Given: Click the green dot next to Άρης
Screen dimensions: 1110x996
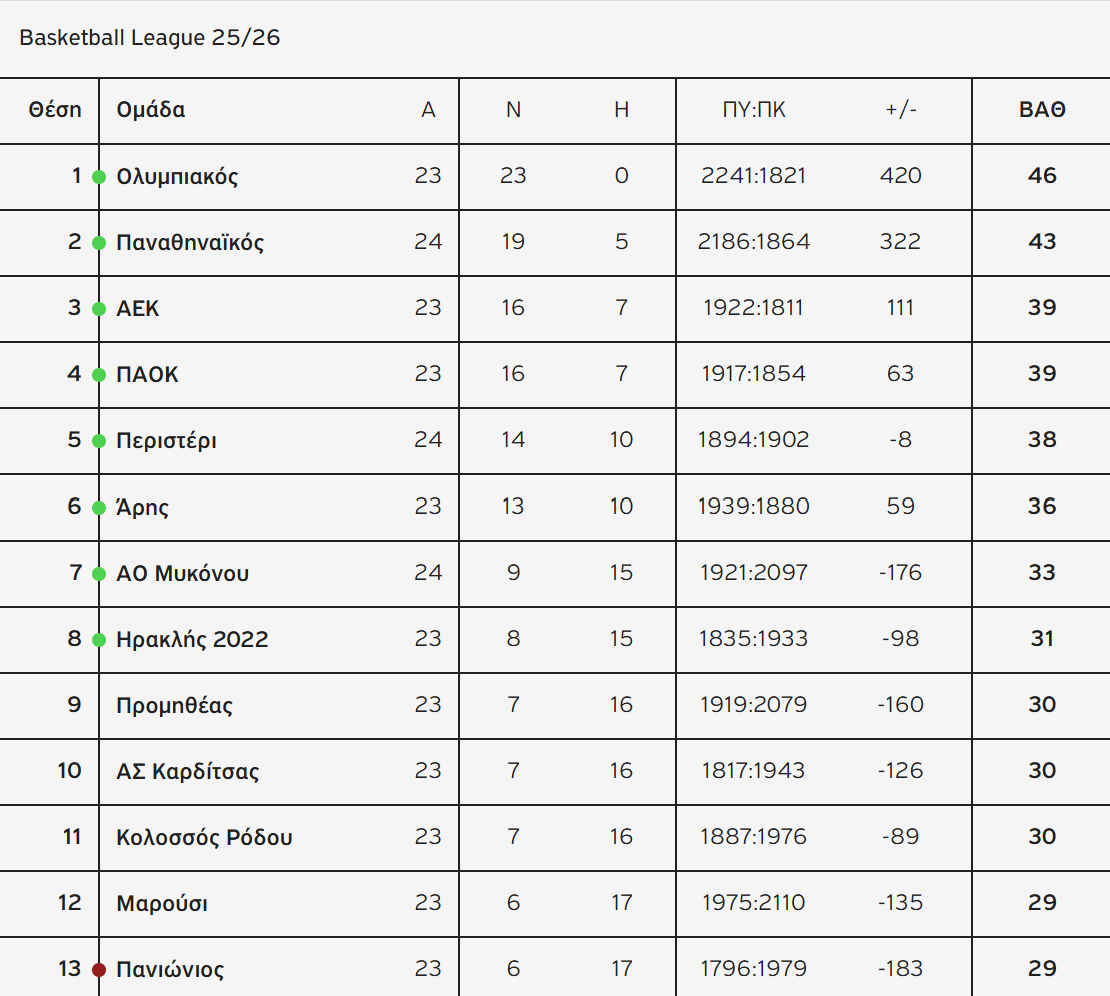Looking at the screenshot, I should tap(99, 508).
